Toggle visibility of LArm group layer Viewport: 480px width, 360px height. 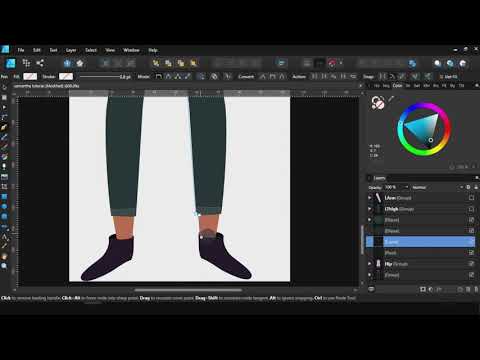[471, 198]
